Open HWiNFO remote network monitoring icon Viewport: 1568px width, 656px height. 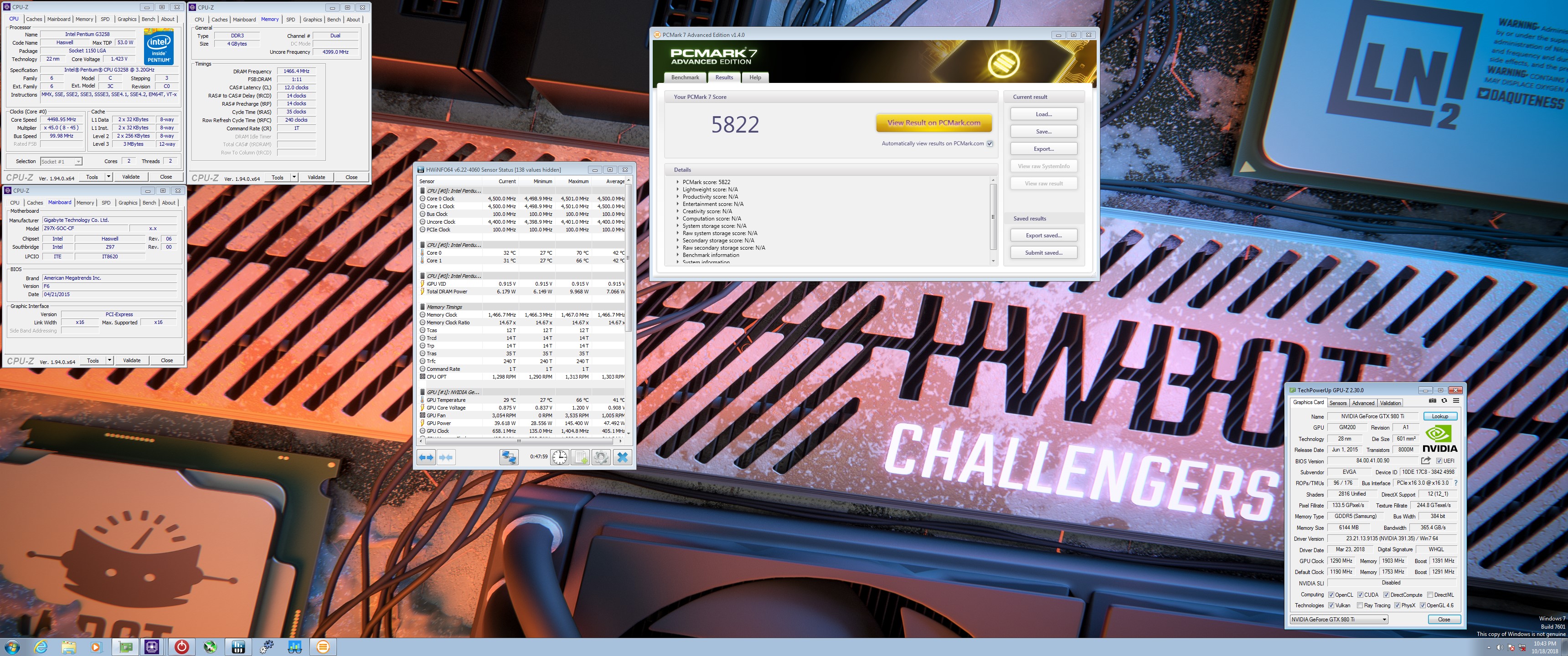pyautogui.click(x=508, y=457)
